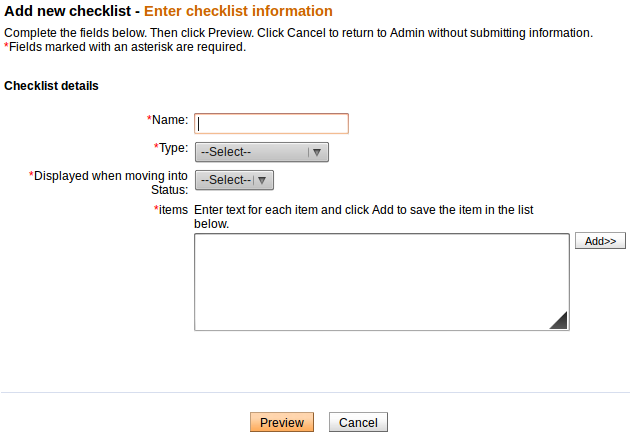Click the orange 'Enter checklist information' heading

(x=238, y=12)
